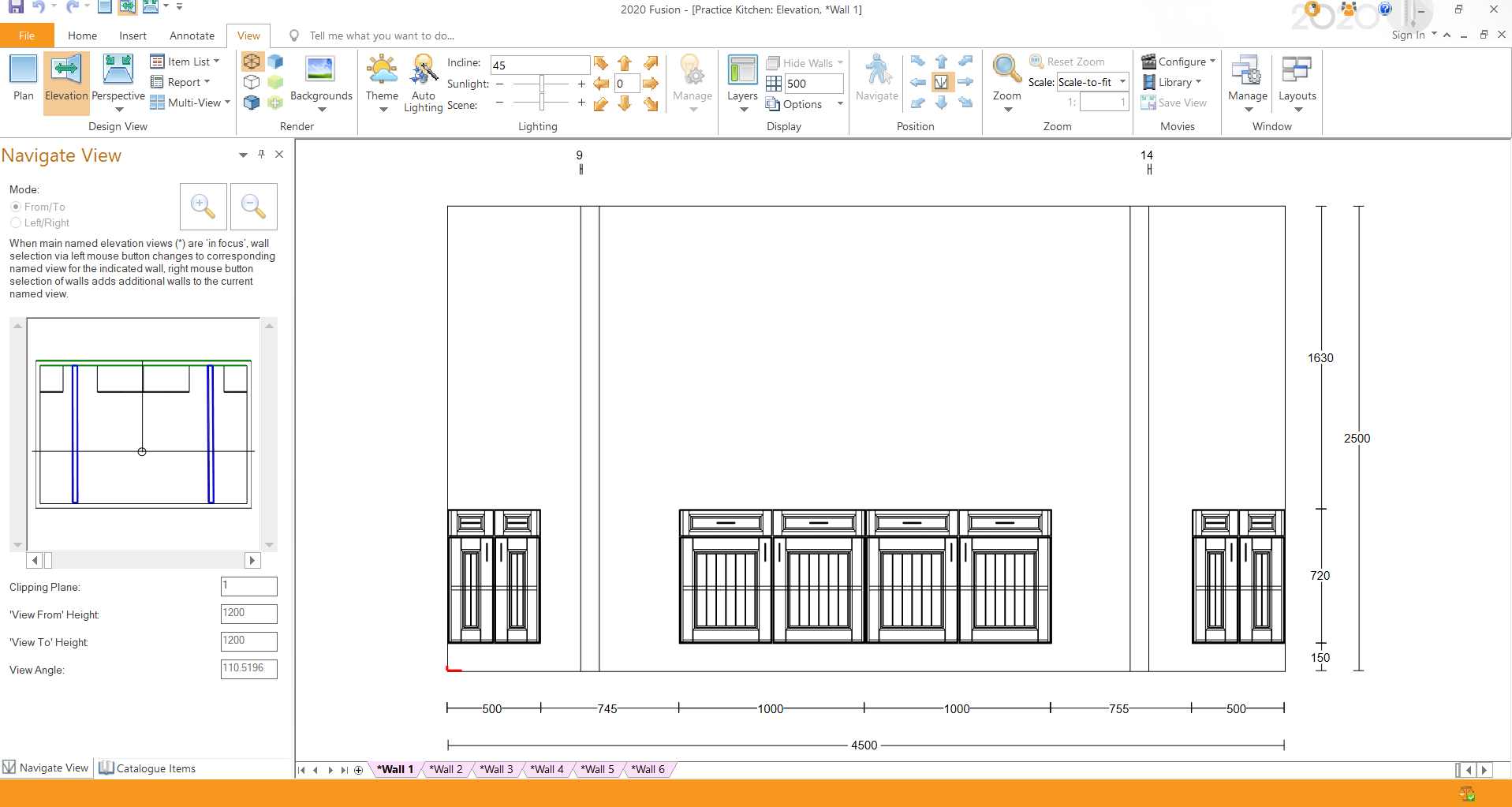1512x807 pixels.
Task: Click the center Navigate View position icon
Action: click(942, 82)
